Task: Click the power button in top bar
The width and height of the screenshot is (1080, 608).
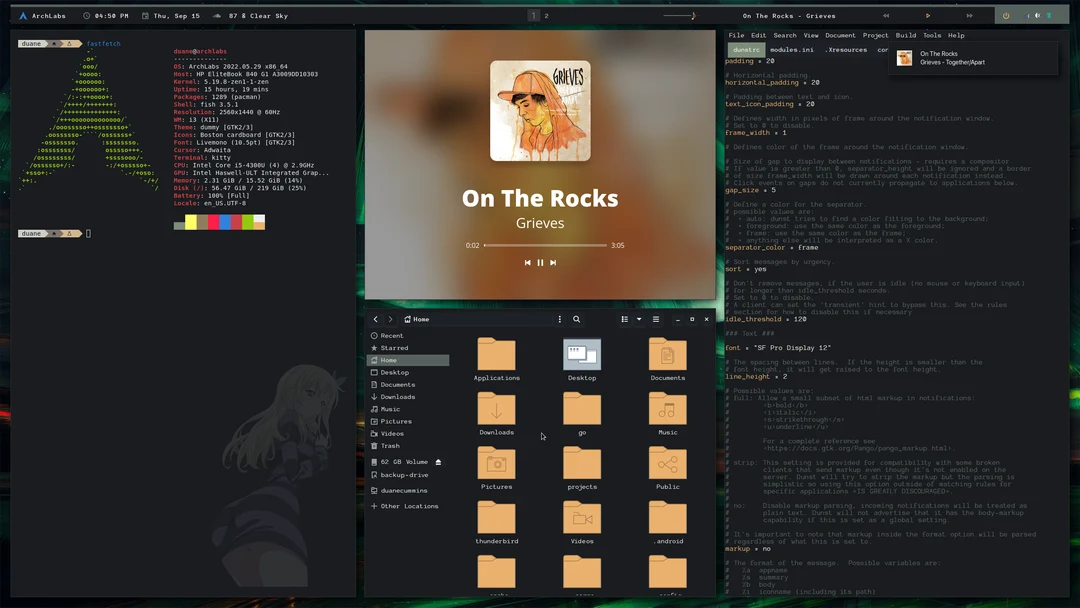Action: (1006, 16)
